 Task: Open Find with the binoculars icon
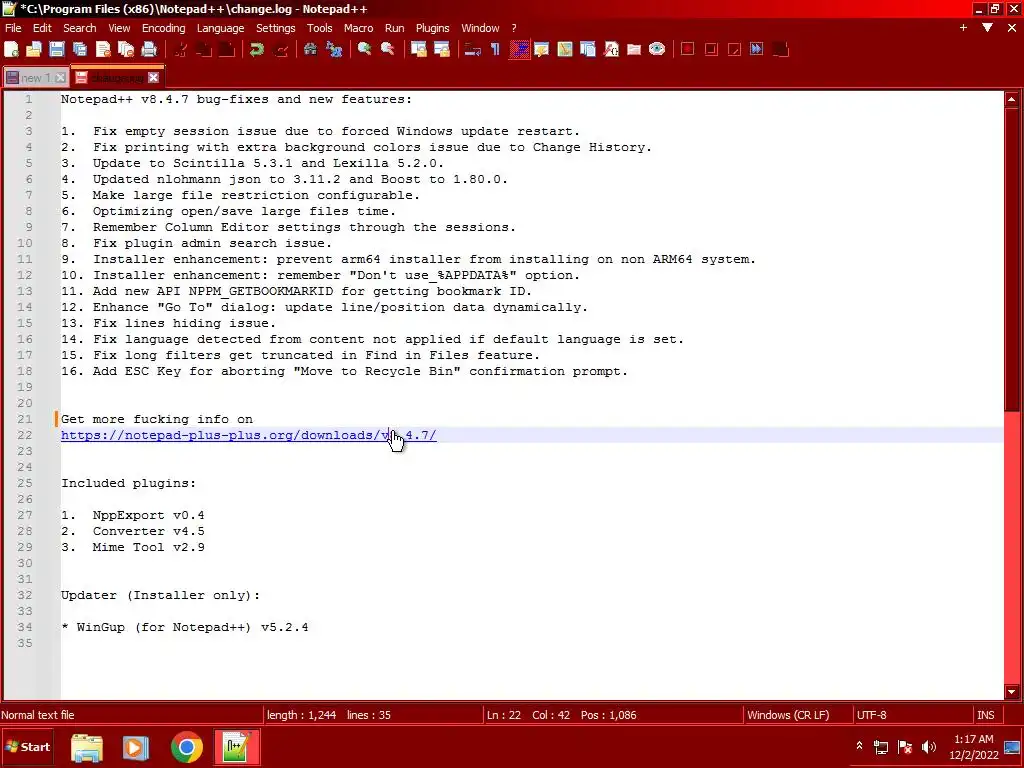click(311, 49)
